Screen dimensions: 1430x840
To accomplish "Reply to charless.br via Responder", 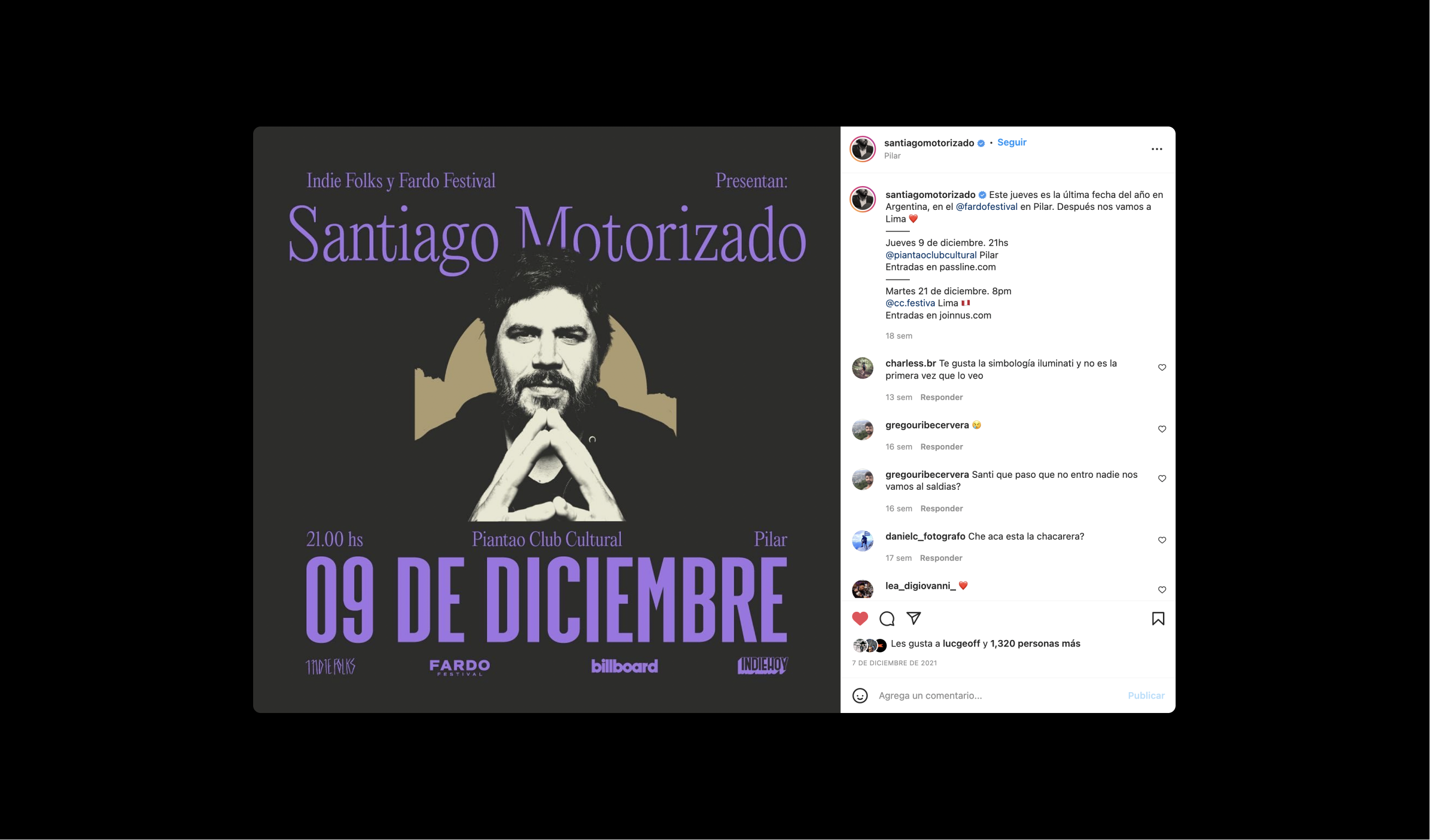I will click(x=941, y=397).
